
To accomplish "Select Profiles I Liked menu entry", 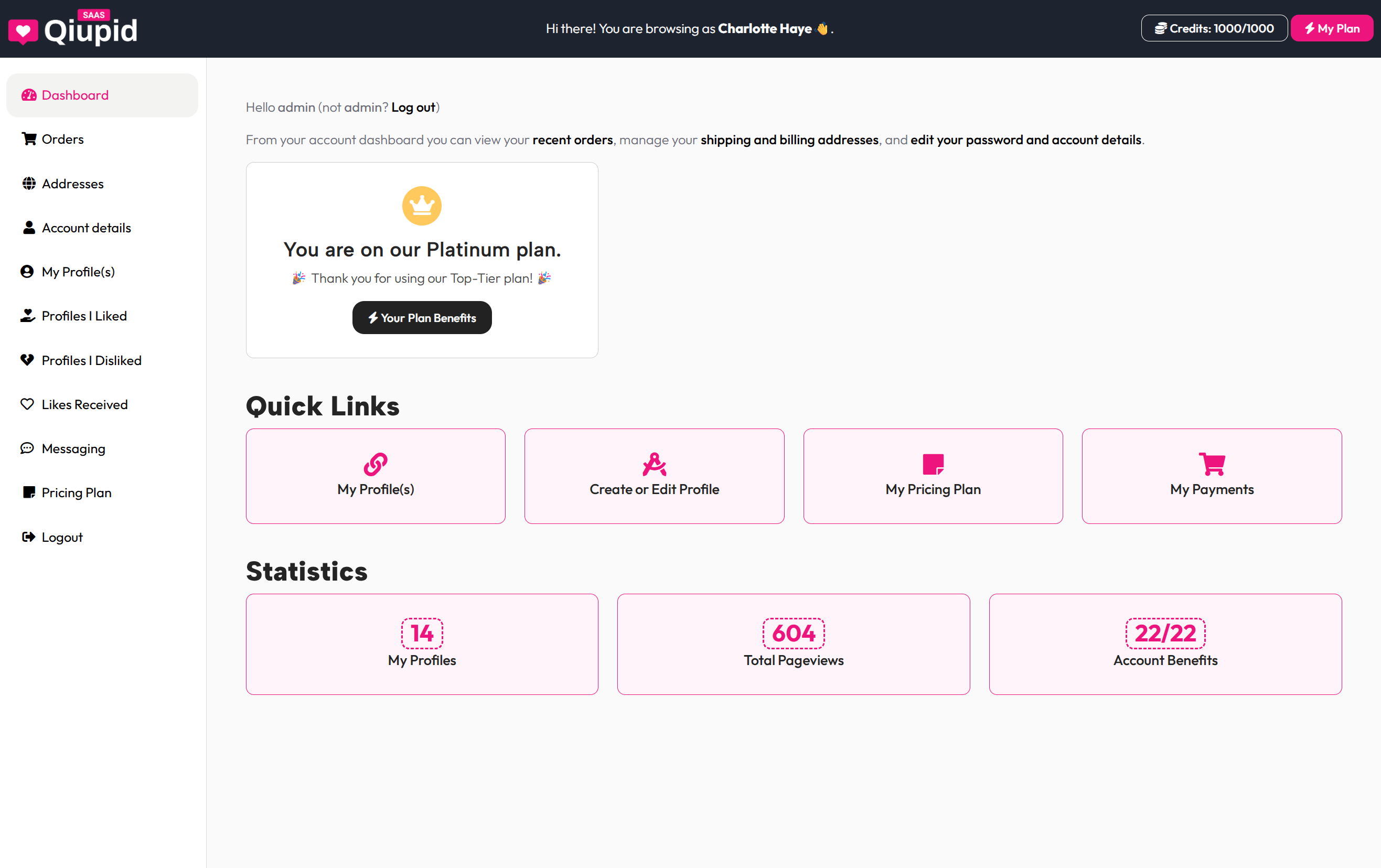I will 84,316.
